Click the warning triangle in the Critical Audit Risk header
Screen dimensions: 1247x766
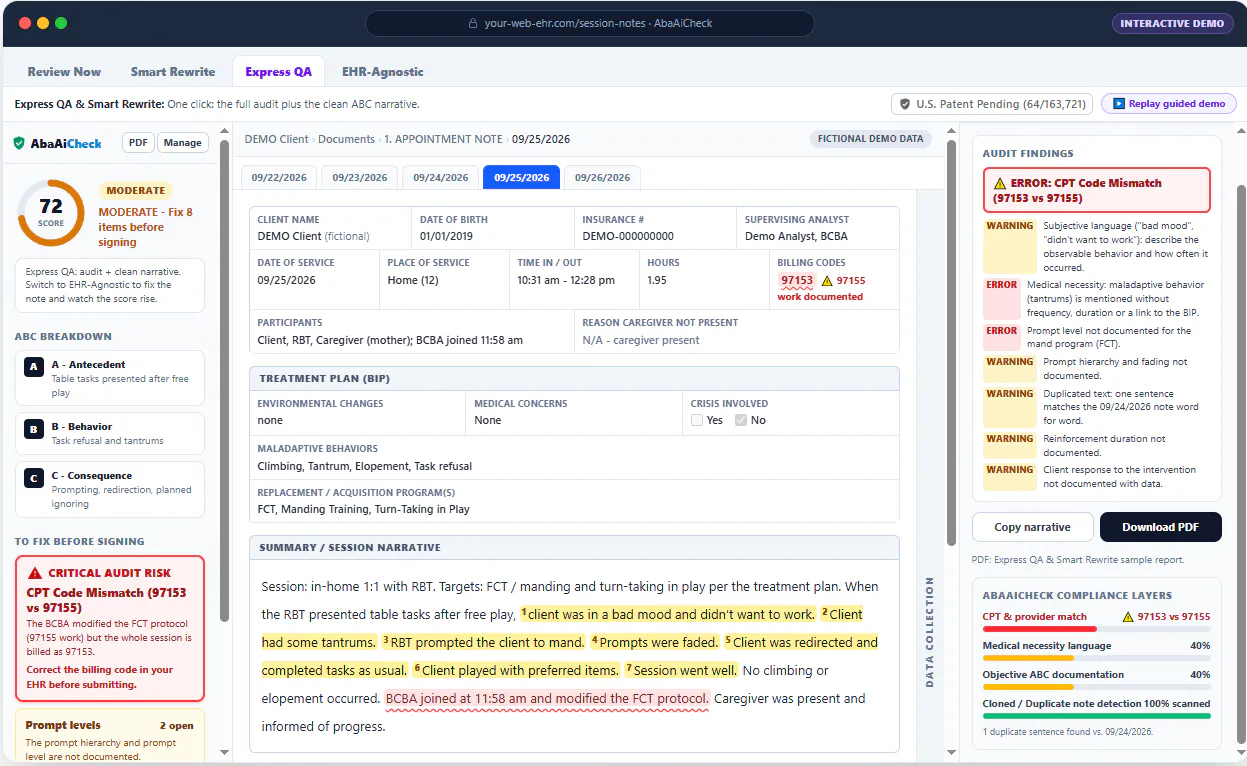36,573
